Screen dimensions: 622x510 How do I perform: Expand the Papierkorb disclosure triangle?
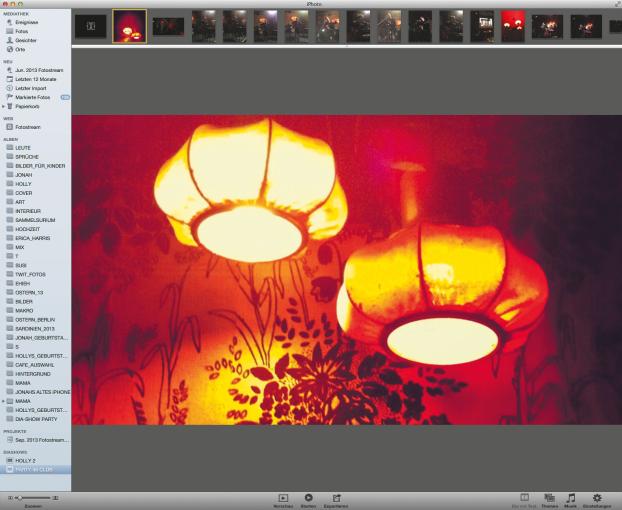pyautogui.click(x=4, y=106)
